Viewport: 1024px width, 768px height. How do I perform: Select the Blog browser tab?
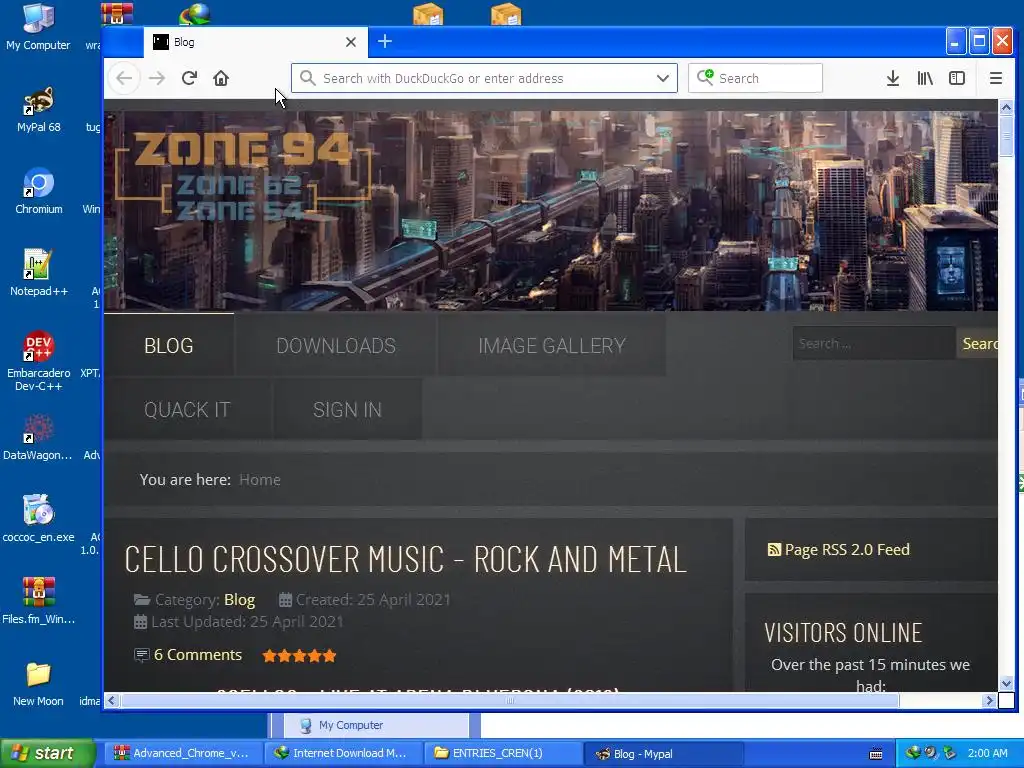[255, 42]
